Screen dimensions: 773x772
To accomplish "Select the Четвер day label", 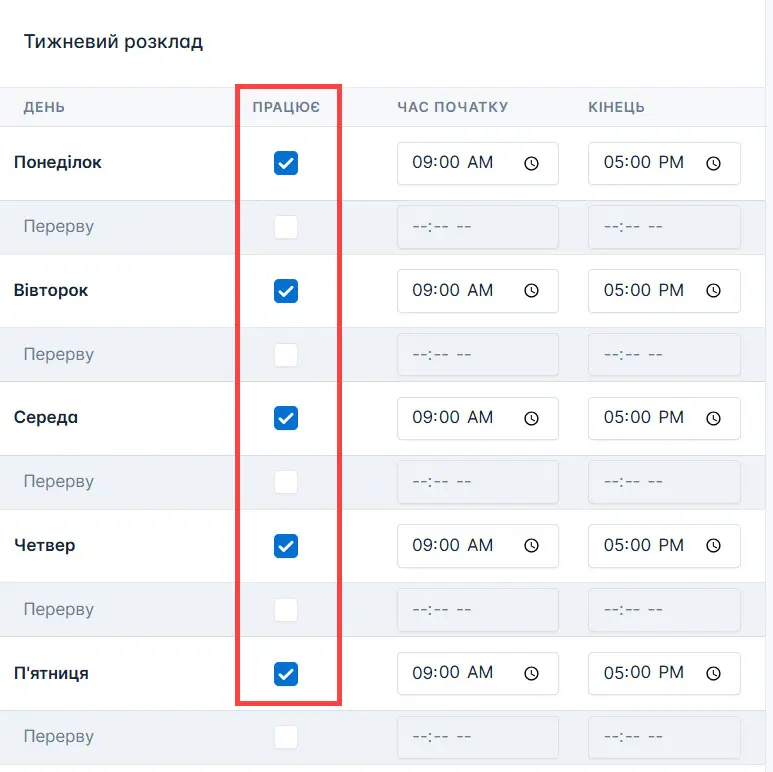I will 45,545.
